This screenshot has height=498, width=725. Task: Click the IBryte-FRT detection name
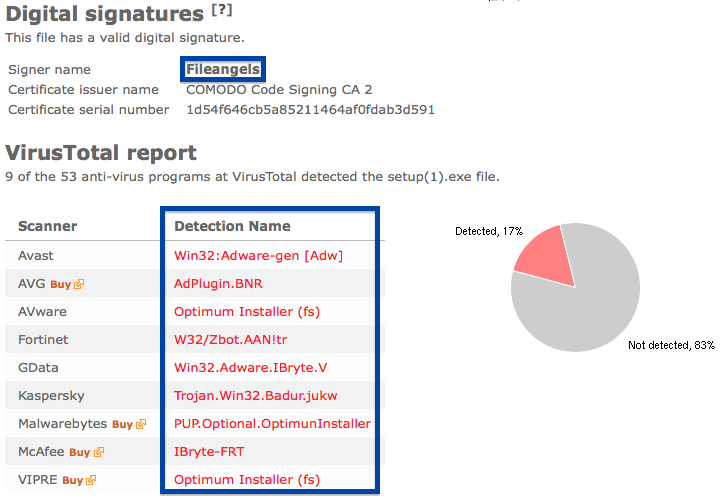pyautogui.click(x=209, y=452)
